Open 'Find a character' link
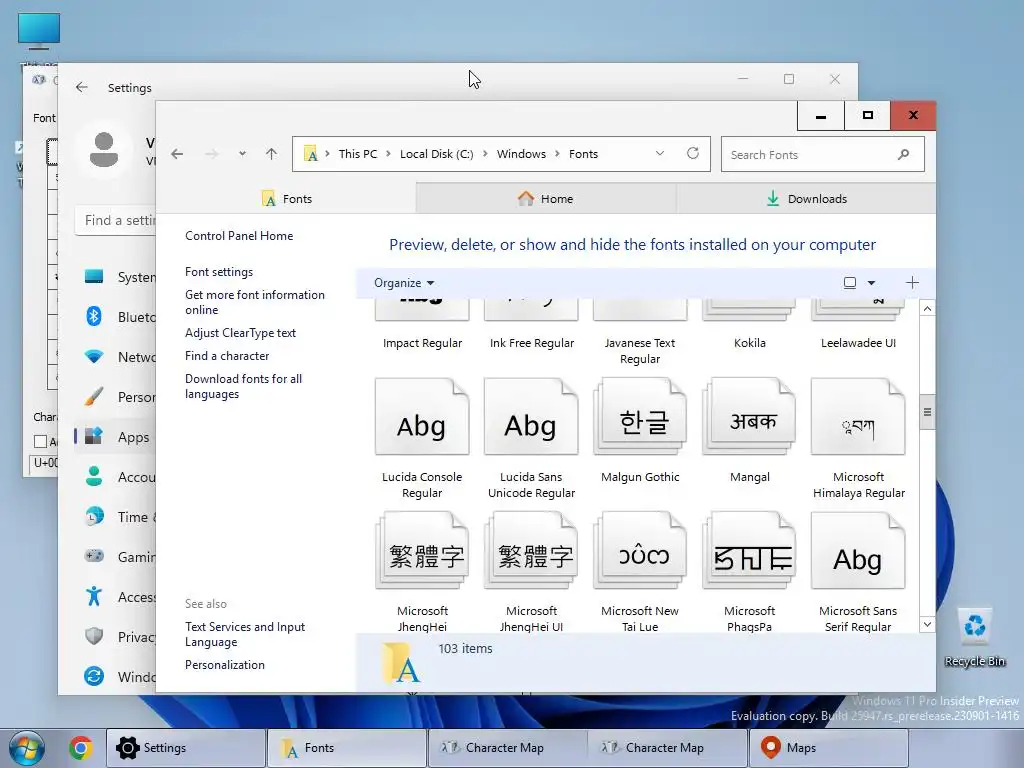 tap(227, 356)
